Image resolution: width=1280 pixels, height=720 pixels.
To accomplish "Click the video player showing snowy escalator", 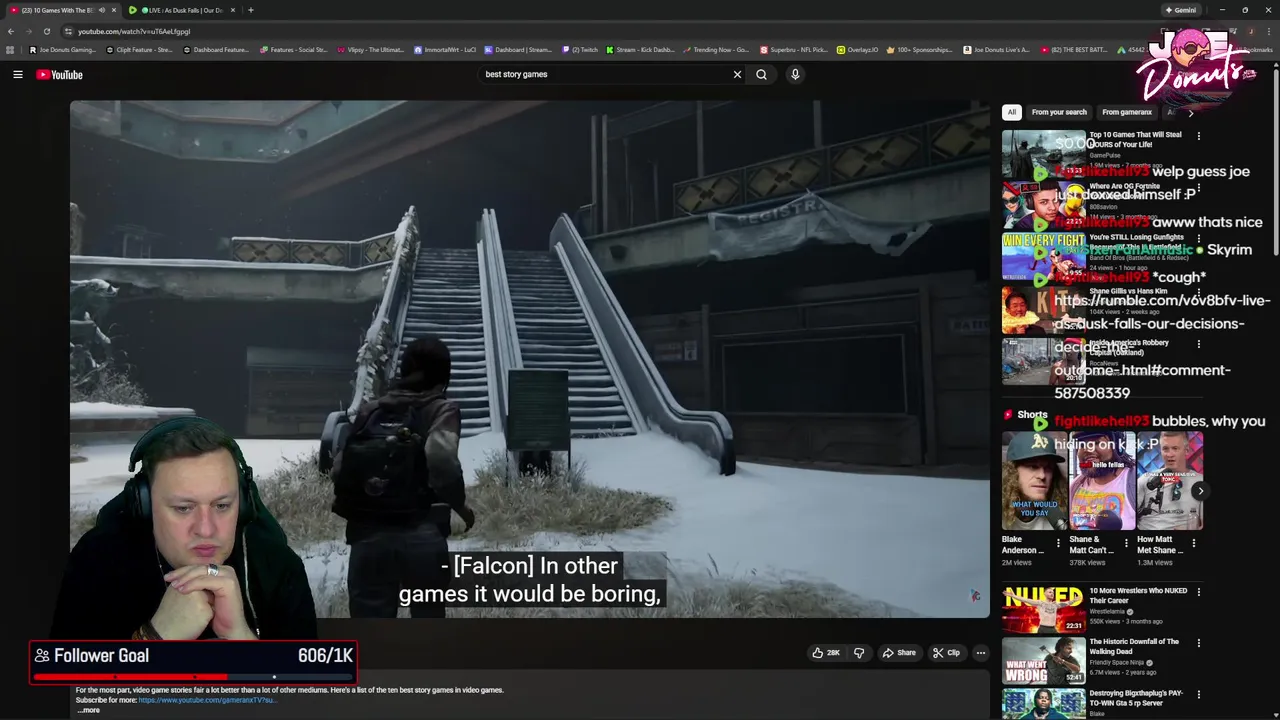I will (530, 358).
